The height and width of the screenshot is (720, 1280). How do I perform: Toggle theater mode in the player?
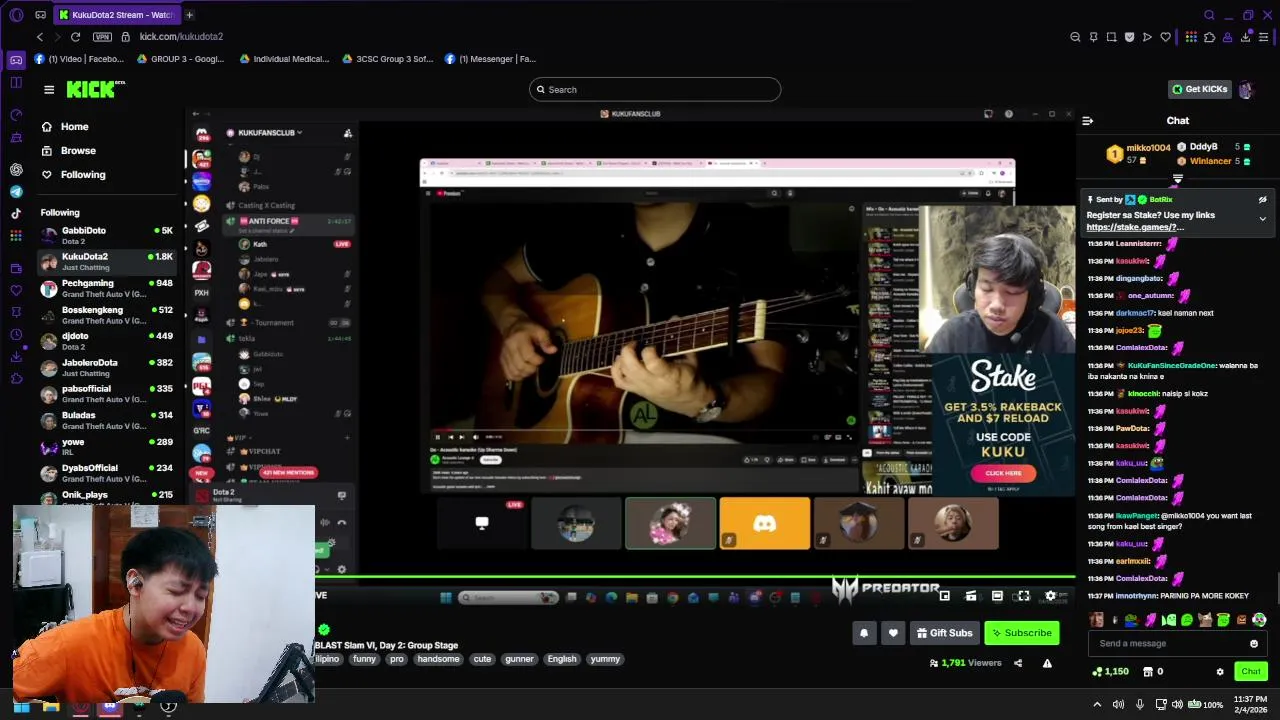997,596
